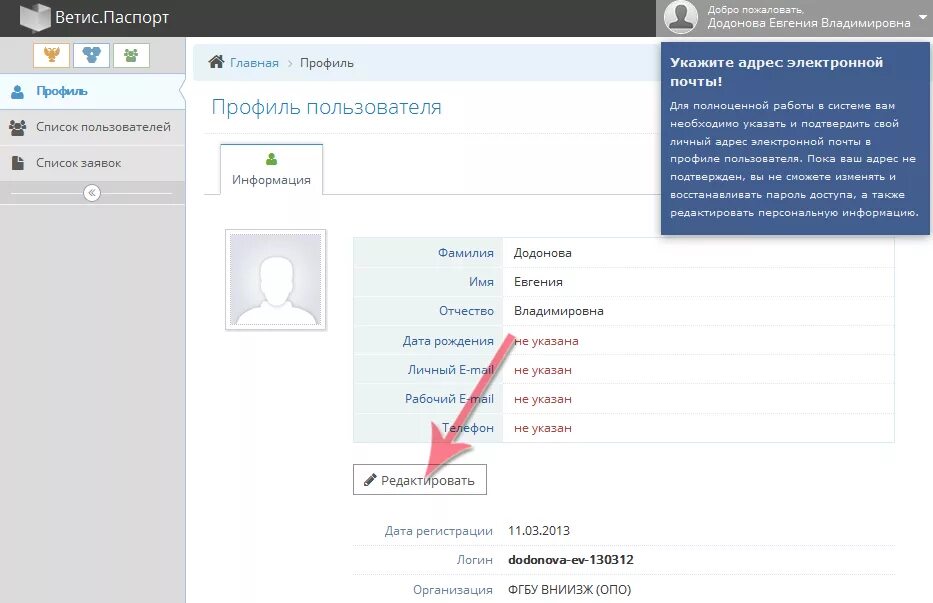This screenshot has height=603, width=933.
Task: Open the green people group icon button
Action: coord(132,55)
